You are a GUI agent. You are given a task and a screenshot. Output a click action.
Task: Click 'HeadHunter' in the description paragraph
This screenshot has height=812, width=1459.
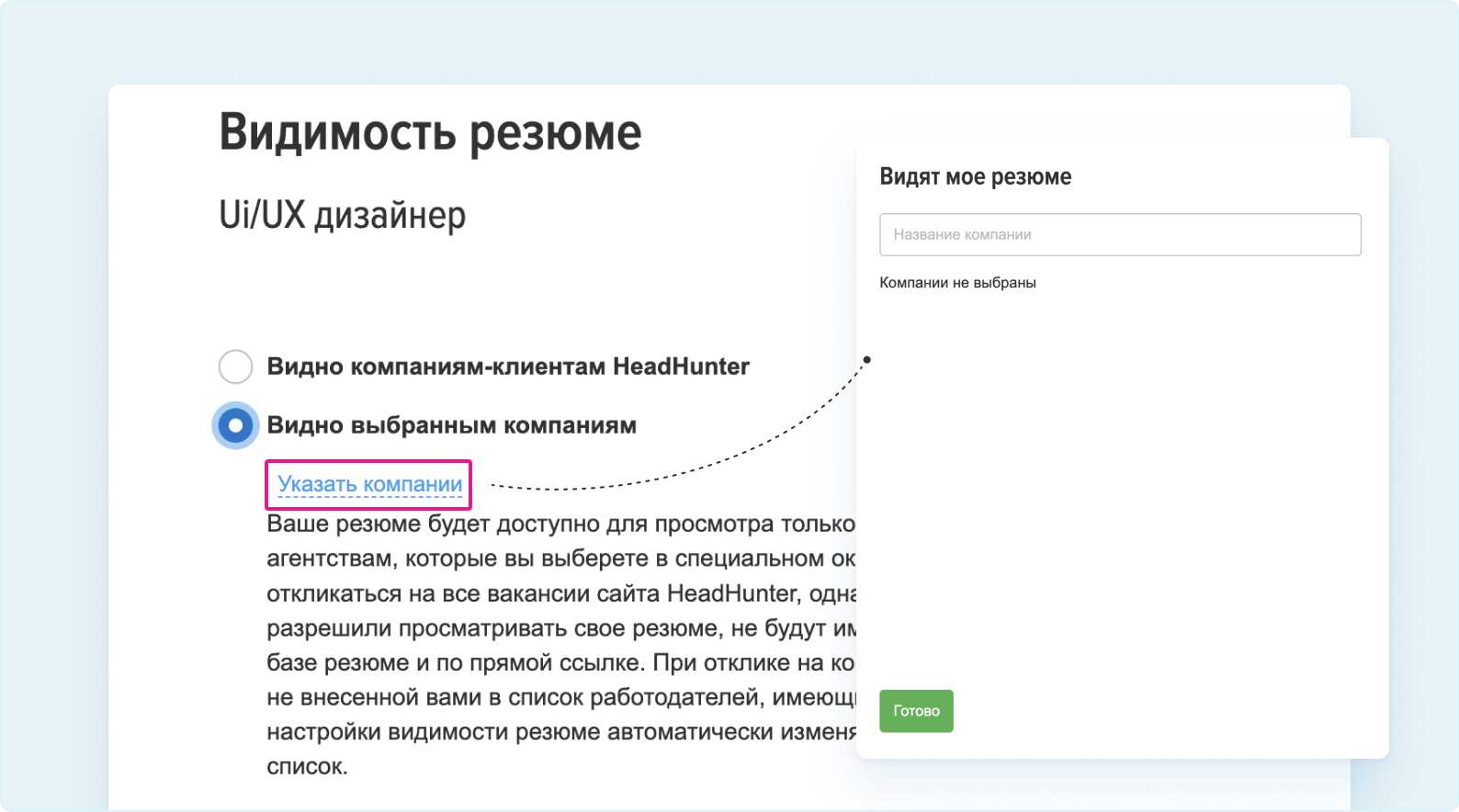point(730,593)
